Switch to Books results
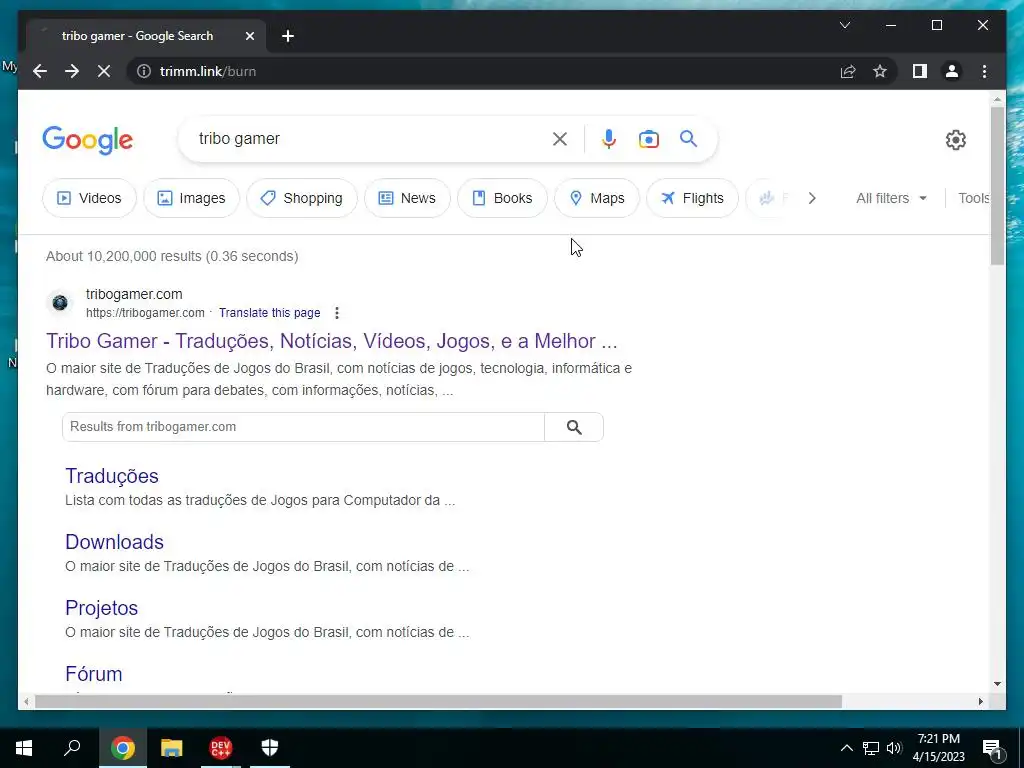This screenshot has height=768, width=1024. tap(502, 198)
